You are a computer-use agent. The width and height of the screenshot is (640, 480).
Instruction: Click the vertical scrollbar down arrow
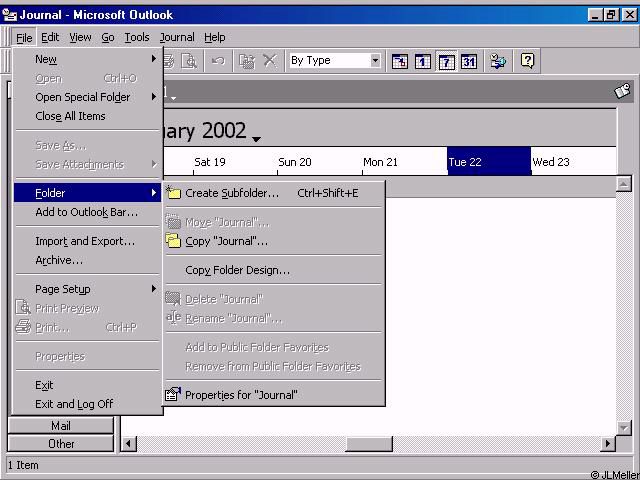(x=624, y=427)
